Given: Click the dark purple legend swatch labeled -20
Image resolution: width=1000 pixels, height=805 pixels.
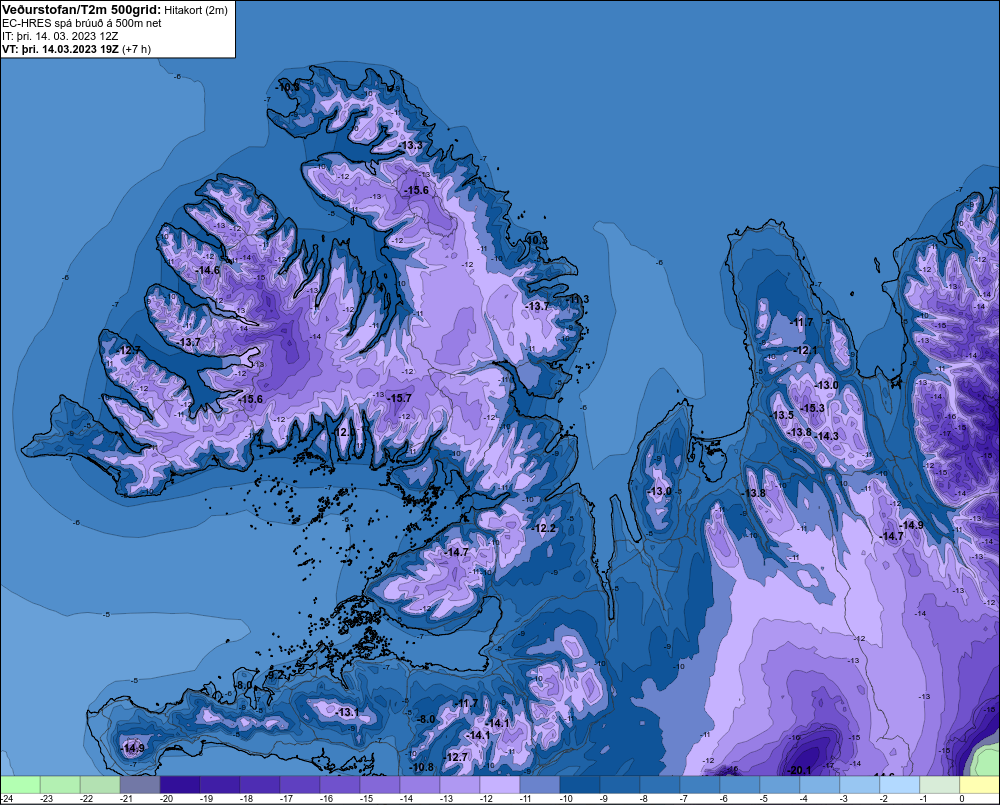Looking at the screenshot, I should [180, 784].
